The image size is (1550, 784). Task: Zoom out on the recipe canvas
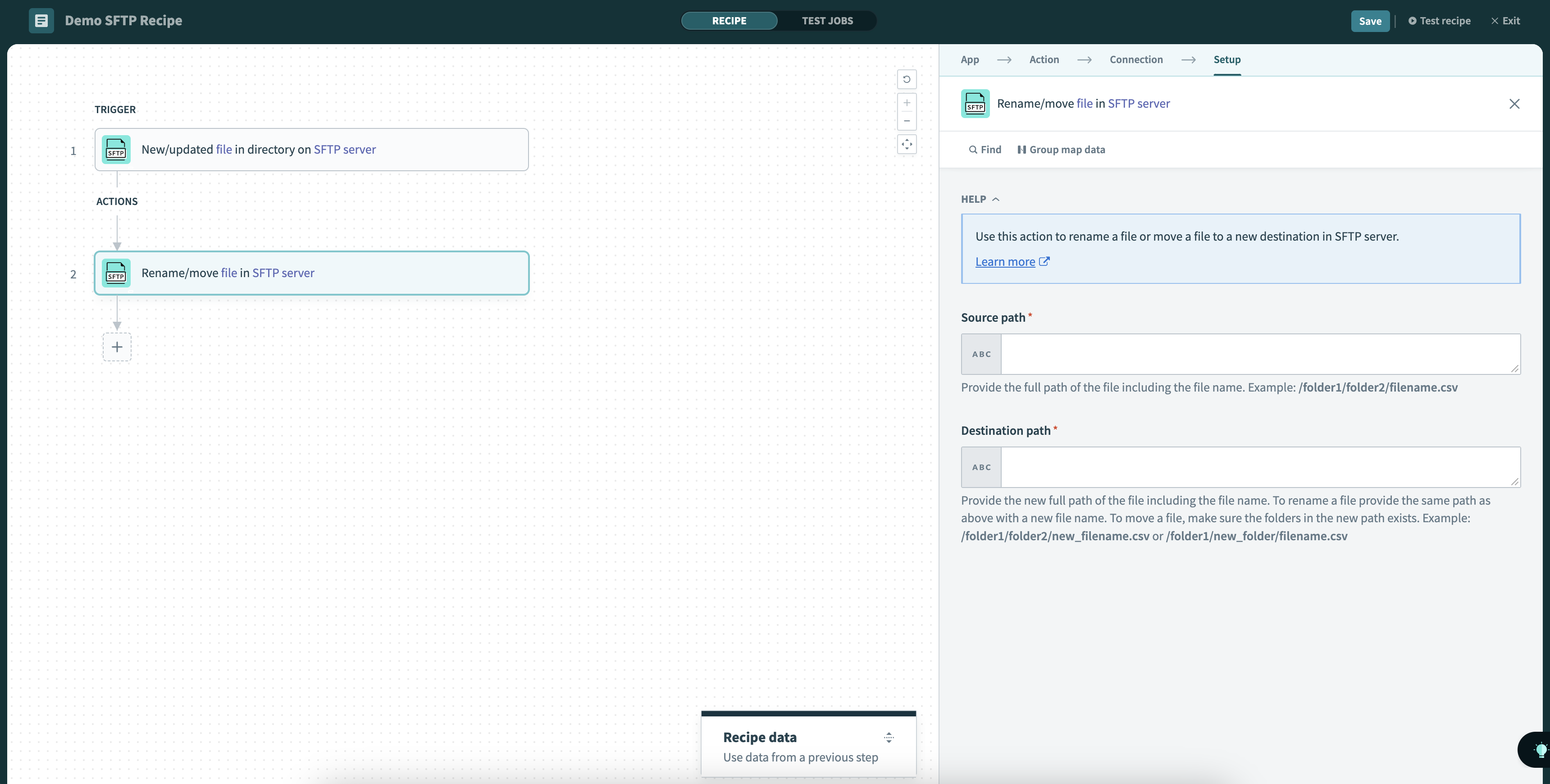coord(906,121)
